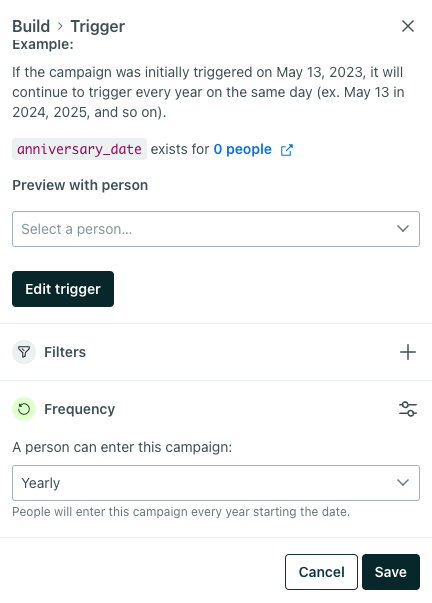Image resolution: width=432 pixels, height=603 pixels.
Task: Open the Yearly frequency dropdown
Action: [x=216, y=483]
